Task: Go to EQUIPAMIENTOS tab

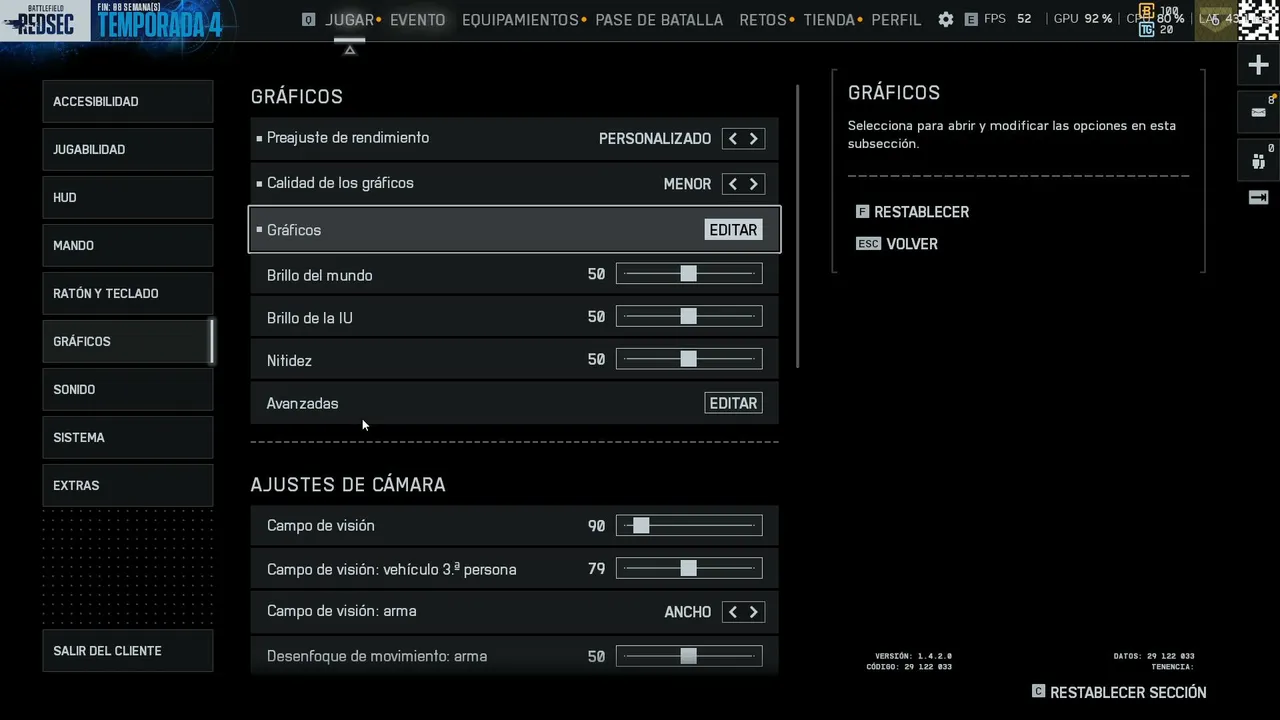Action: point(520,20)
